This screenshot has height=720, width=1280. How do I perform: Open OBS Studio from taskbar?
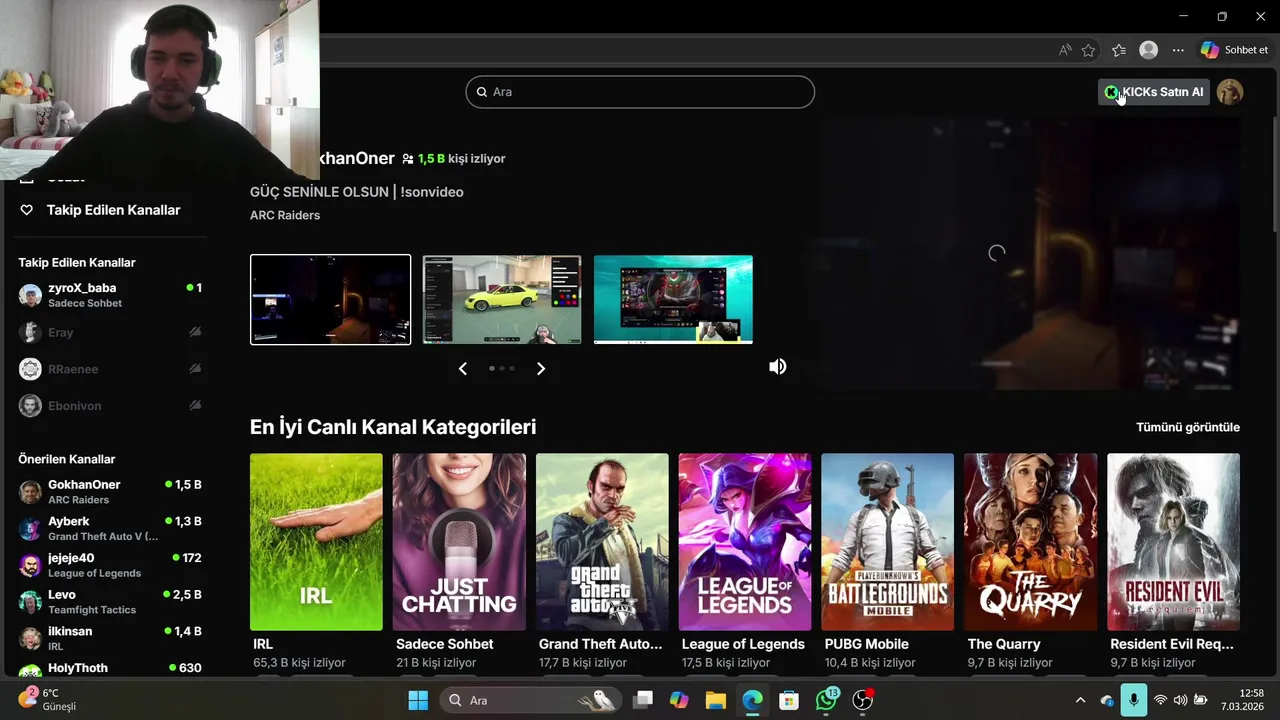tap(862, 700)
